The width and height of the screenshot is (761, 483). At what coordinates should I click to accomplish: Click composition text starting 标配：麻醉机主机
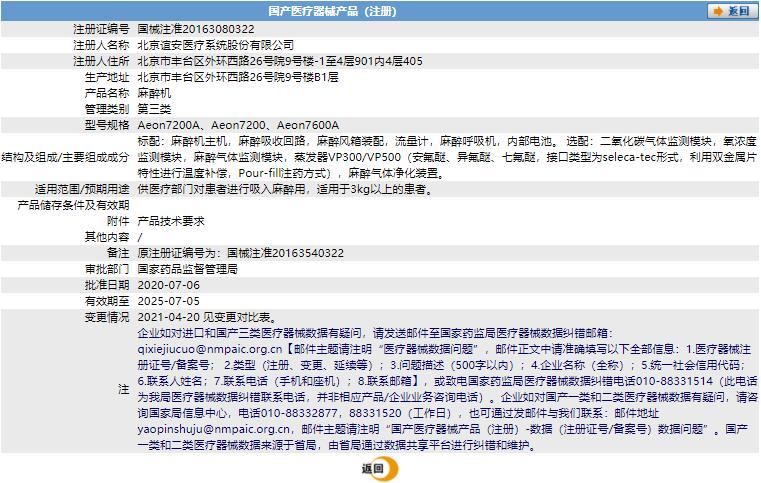pos(447,157)
